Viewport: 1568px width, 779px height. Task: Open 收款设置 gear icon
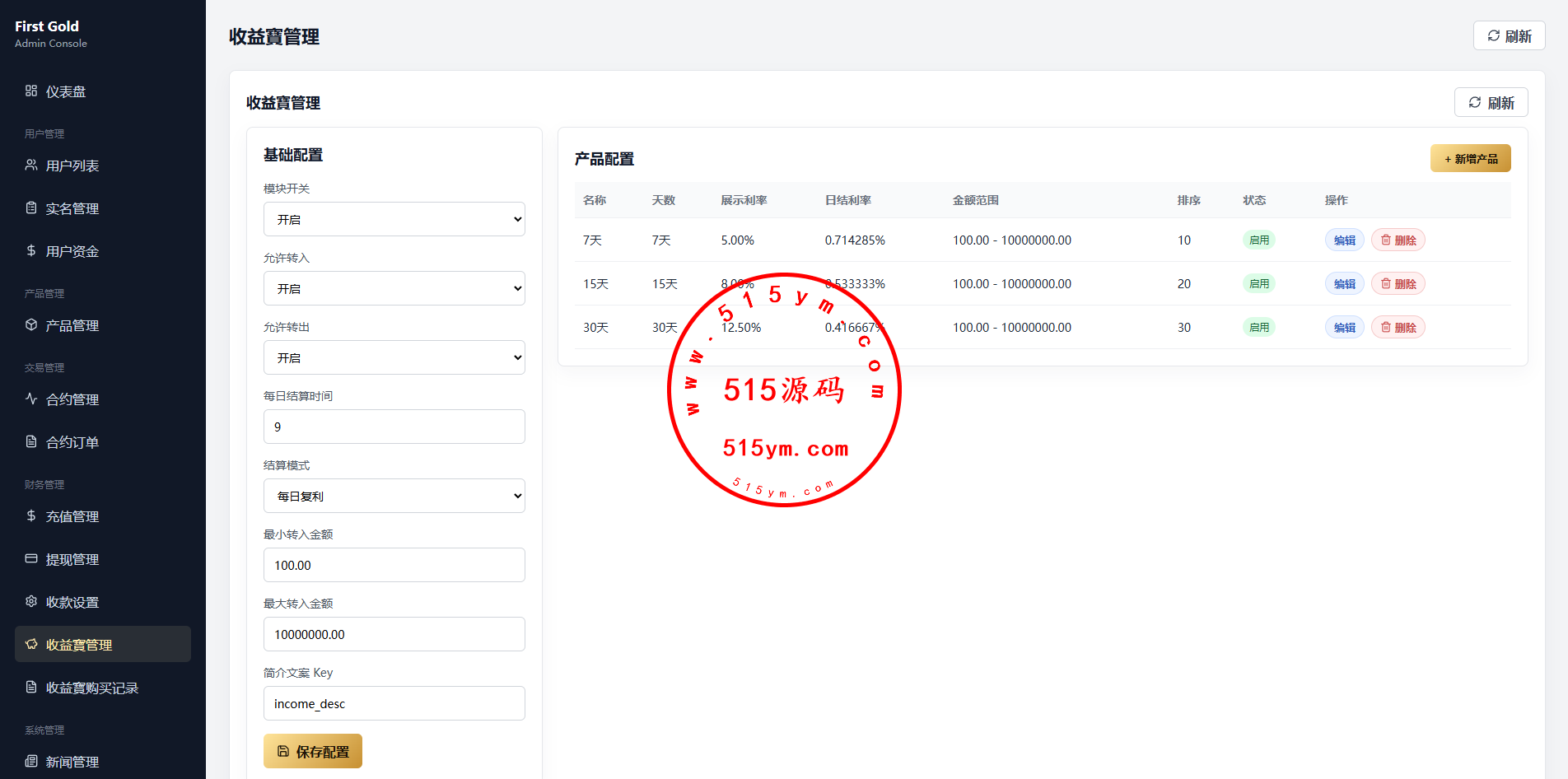[x=31, y=601]
